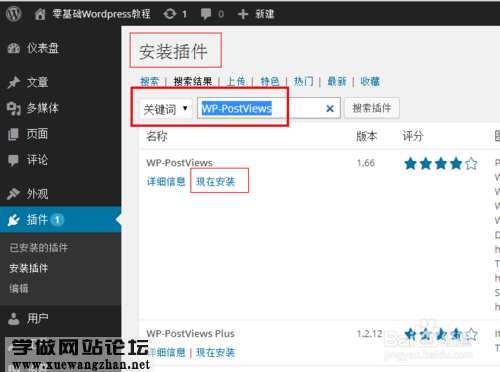The width and height of the screenshot is (500, 372).
Task: Click the 仪表盘 dashboard icon
Action: pos(14,48)
